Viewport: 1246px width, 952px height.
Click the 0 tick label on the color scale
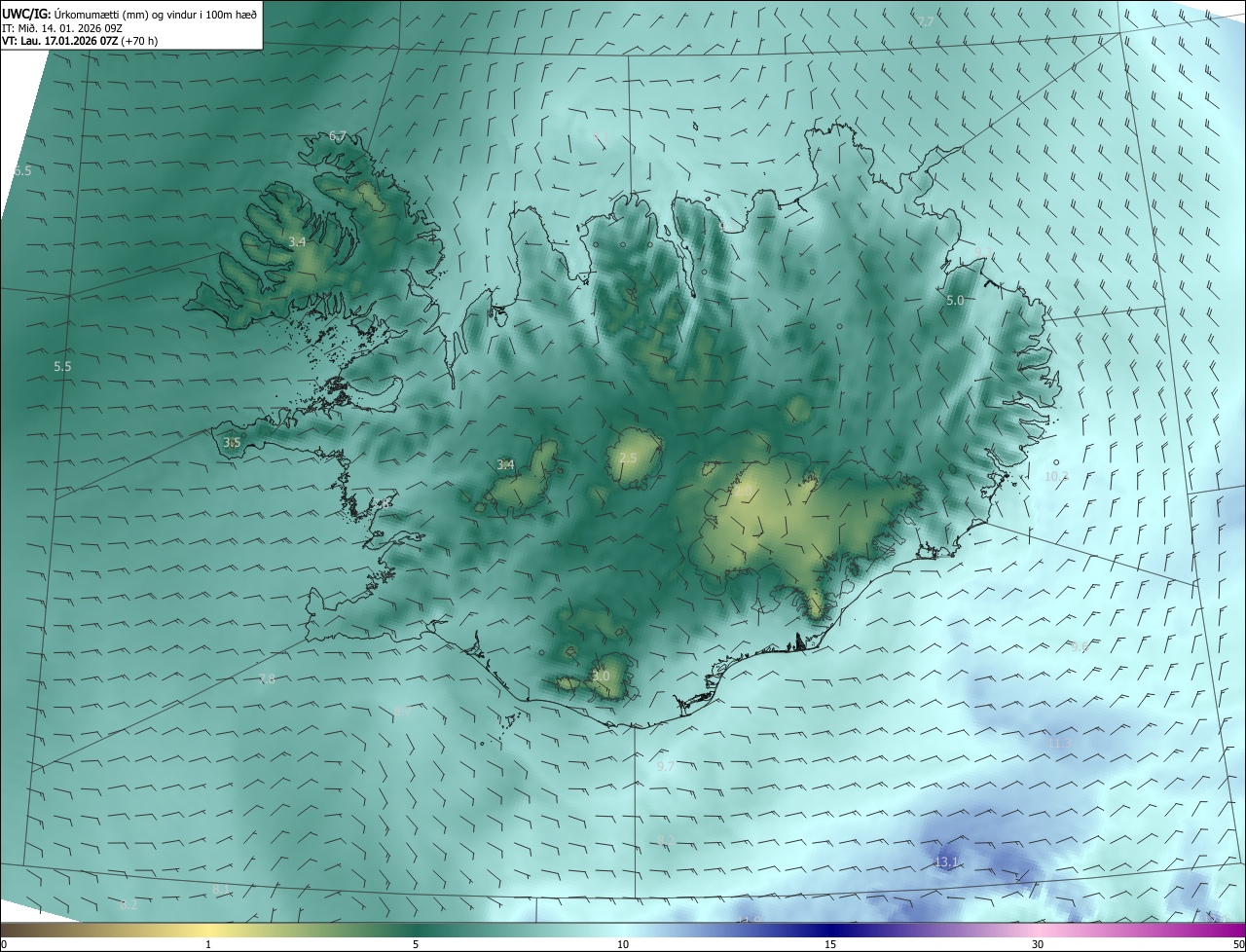4,944
